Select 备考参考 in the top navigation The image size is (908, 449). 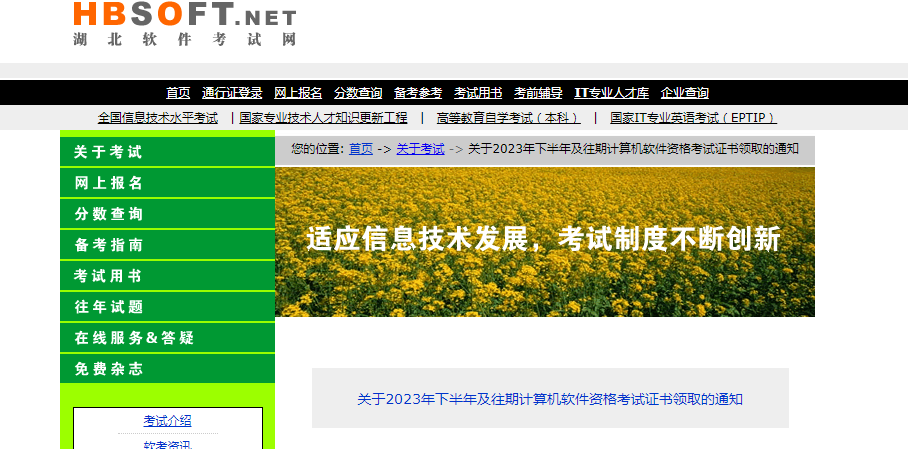point(418,93)
